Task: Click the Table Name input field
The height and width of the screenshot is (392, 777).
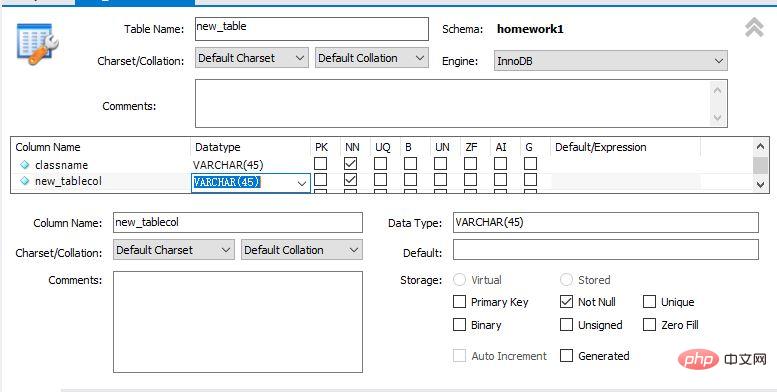Action: click(x=312, y=29)
